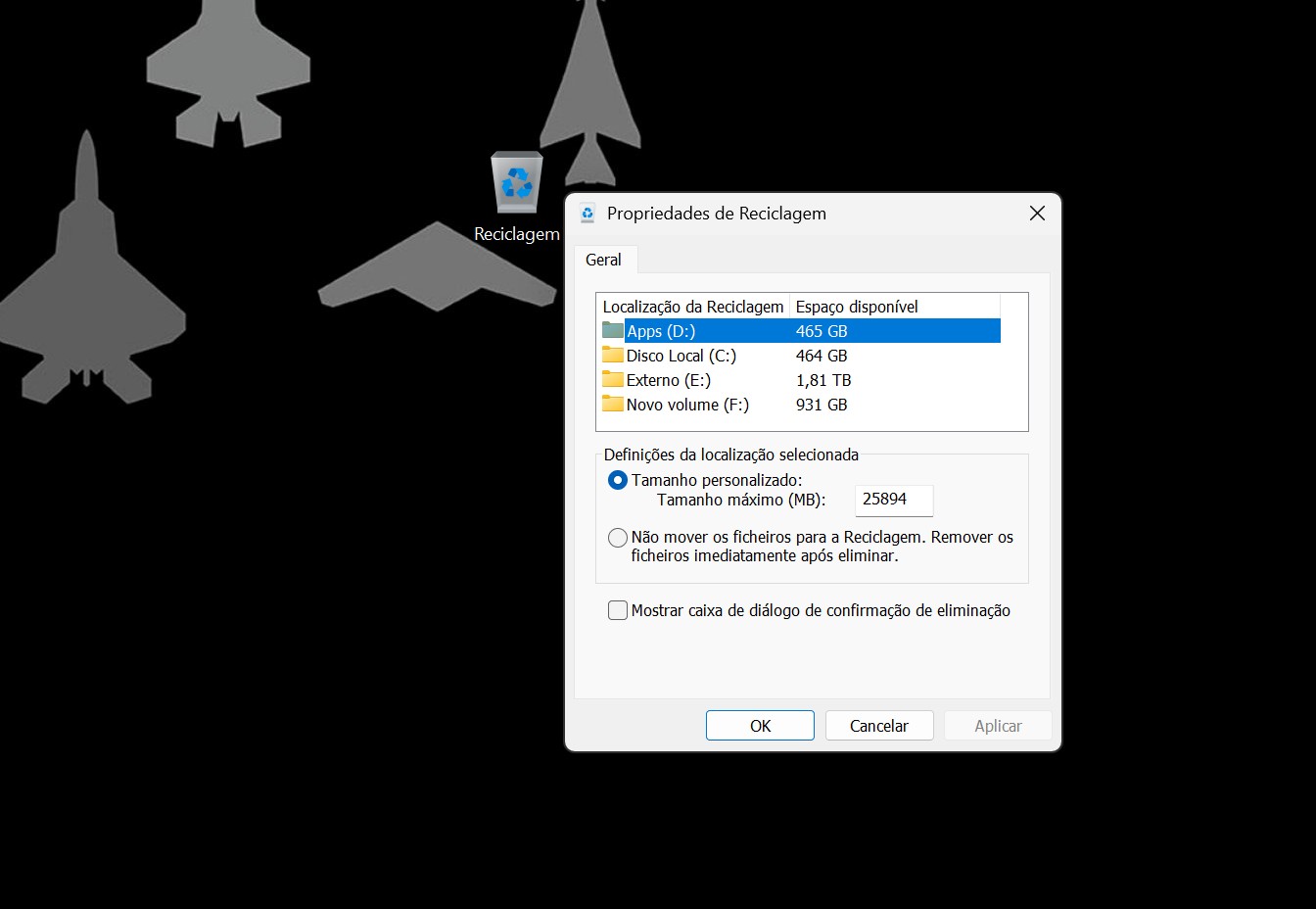The height and width of the screenshot is (909, 1316).
Task: Click the Apps (D:) drive icon
Action: pyautogui.click(x=613, y=331)
